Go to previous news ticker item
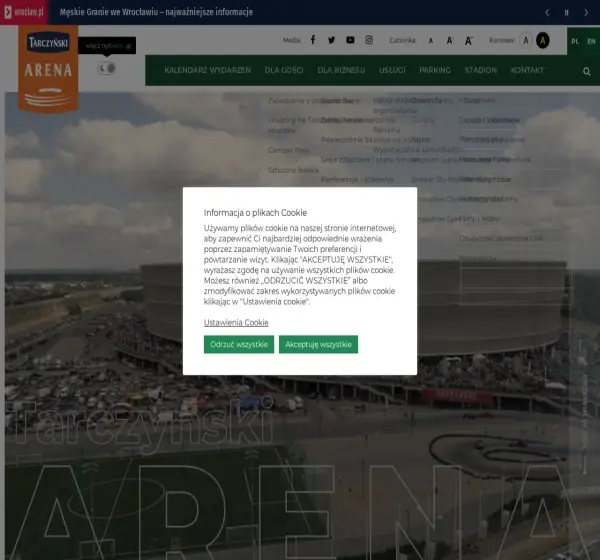600x560 pixels. pos(547,13)
